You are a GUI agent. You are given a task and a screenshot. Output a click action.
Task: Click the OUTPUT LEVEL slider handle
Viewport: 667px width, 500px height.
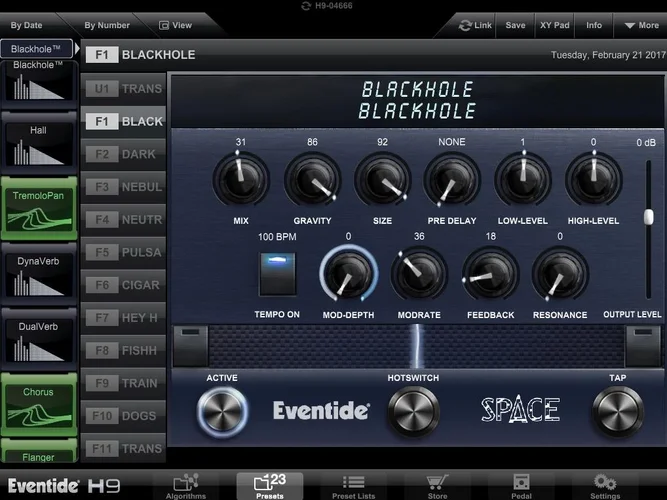coord(648,217)
